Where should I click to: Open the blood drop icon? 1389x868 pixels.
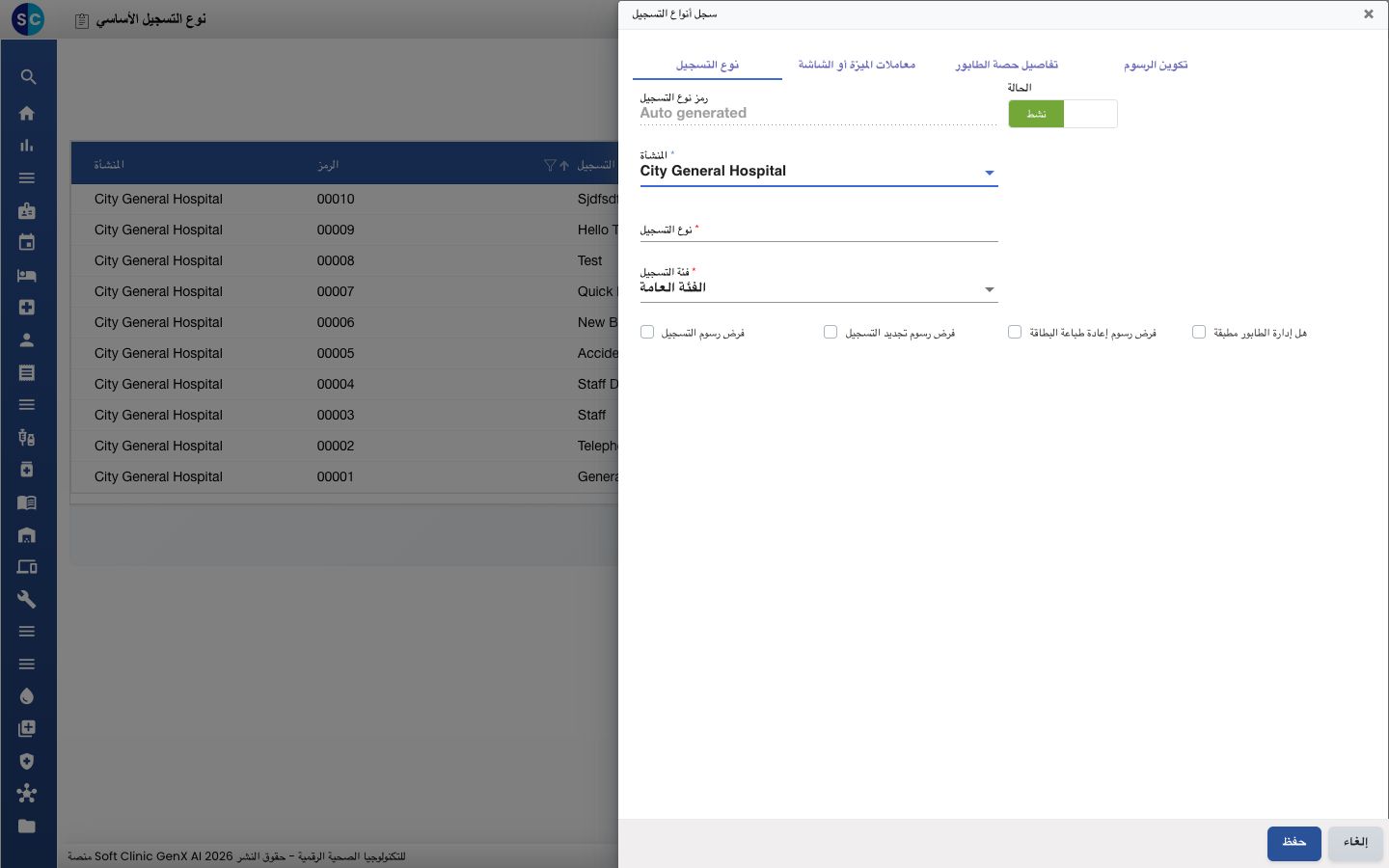[x=27, y=696]
